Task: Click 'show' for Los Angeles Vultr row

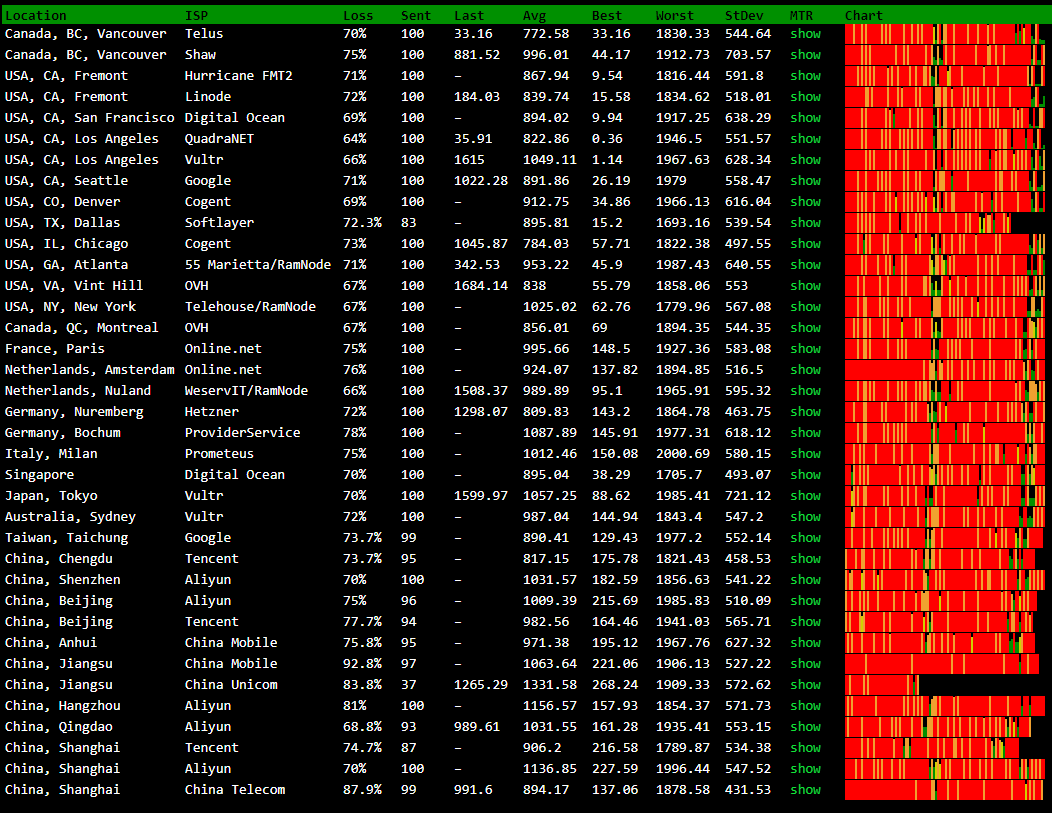Action: pos(805,160)
